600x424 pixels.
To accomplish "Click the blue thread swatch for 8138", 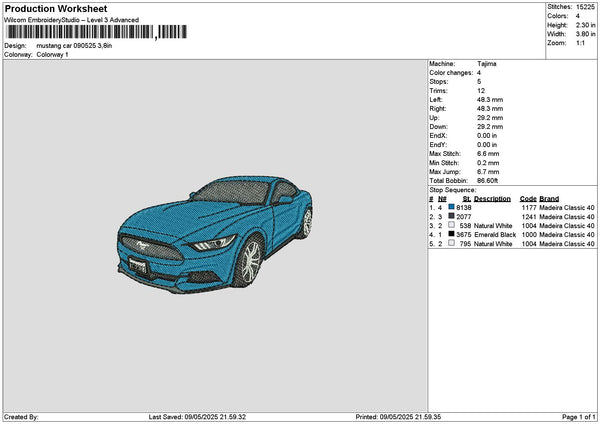I will 452,207.
